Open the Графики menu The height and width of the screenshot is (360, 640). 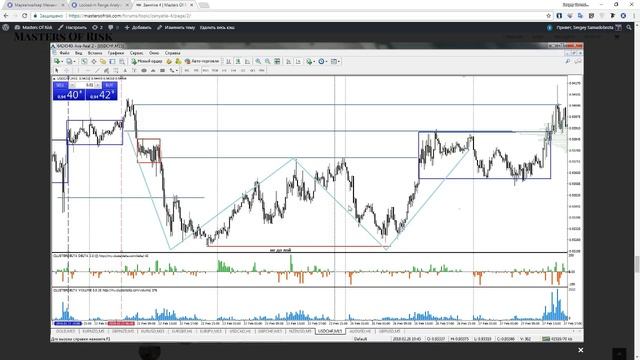coord(116,53)
